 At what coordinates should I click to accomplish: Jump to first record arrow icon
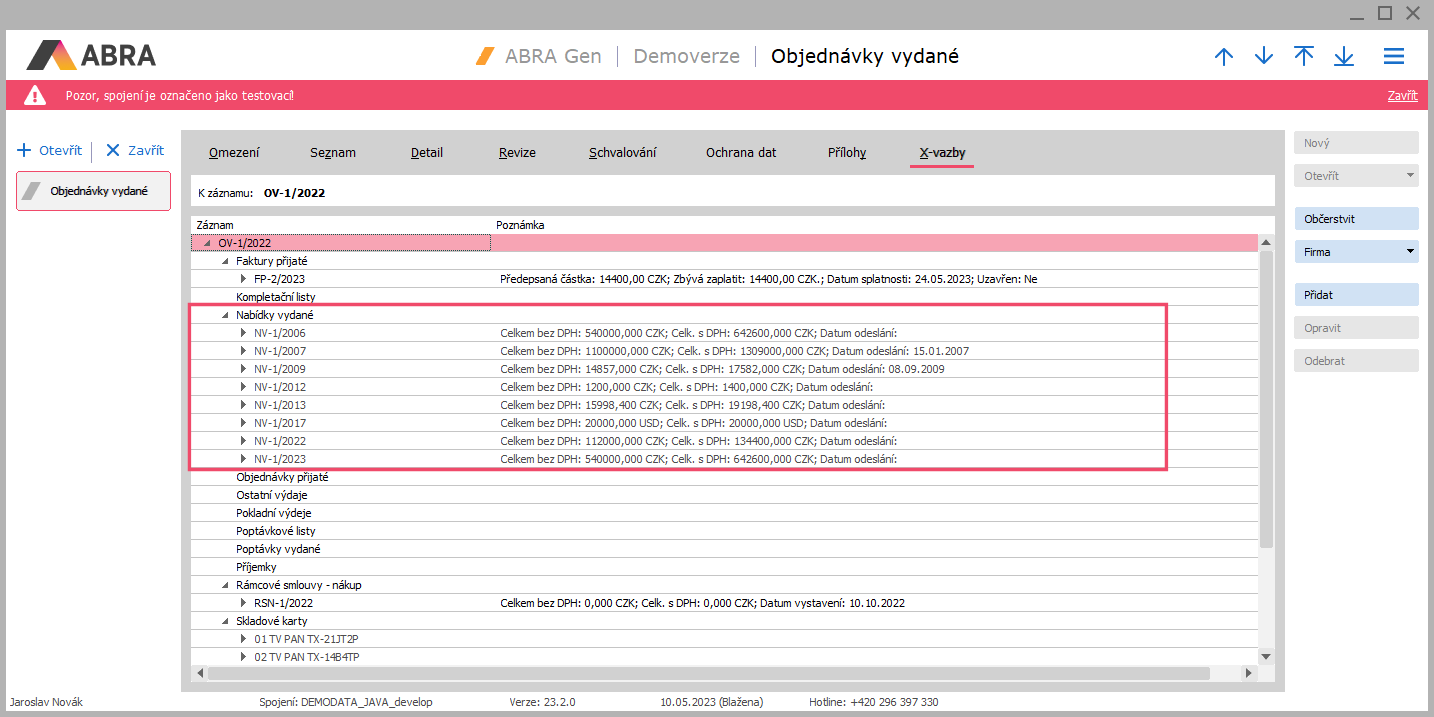pyautogui.click(x=1304, y=56)
